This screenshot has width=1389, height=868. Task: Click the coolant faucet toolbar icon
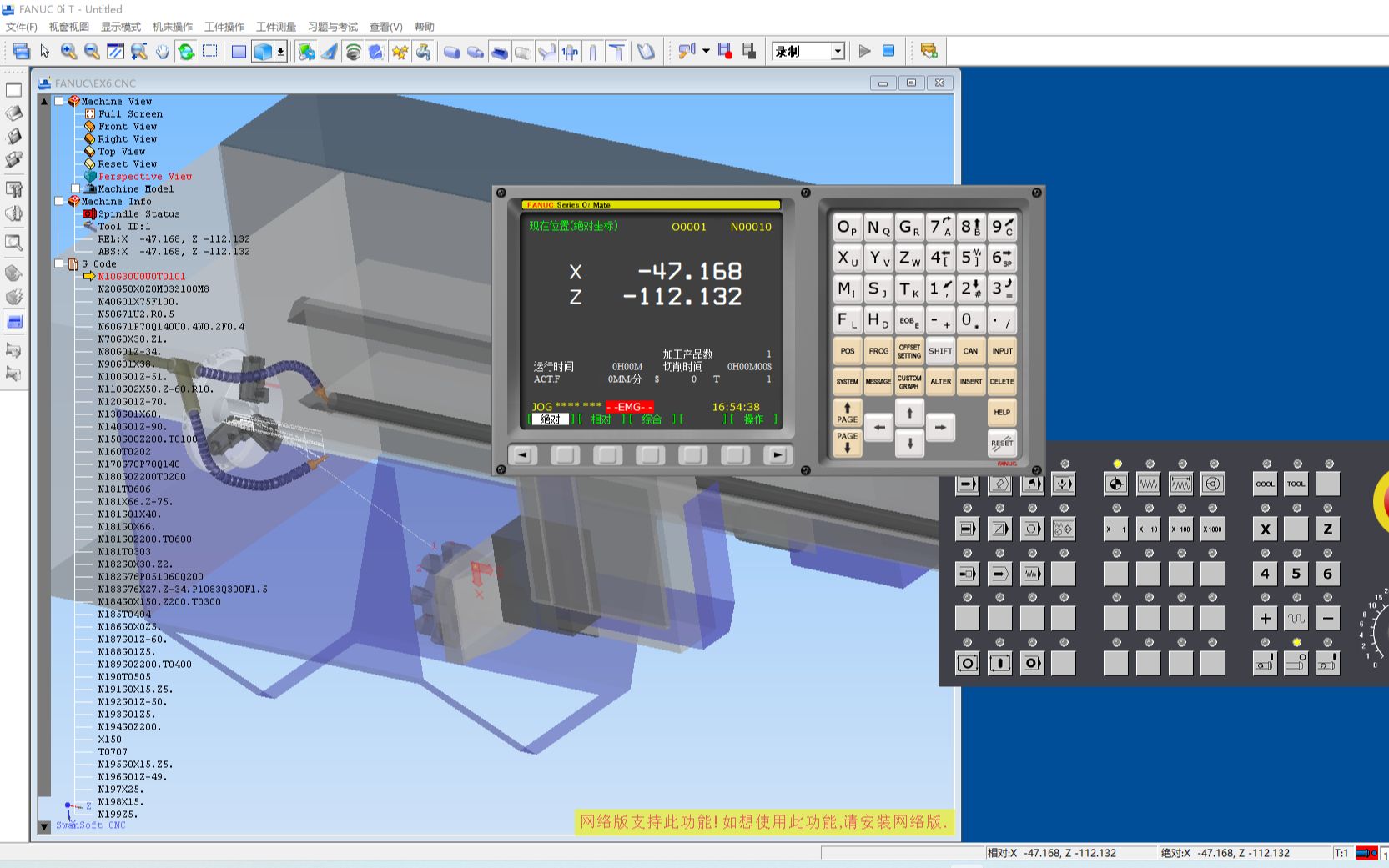[x=423, y=51]
